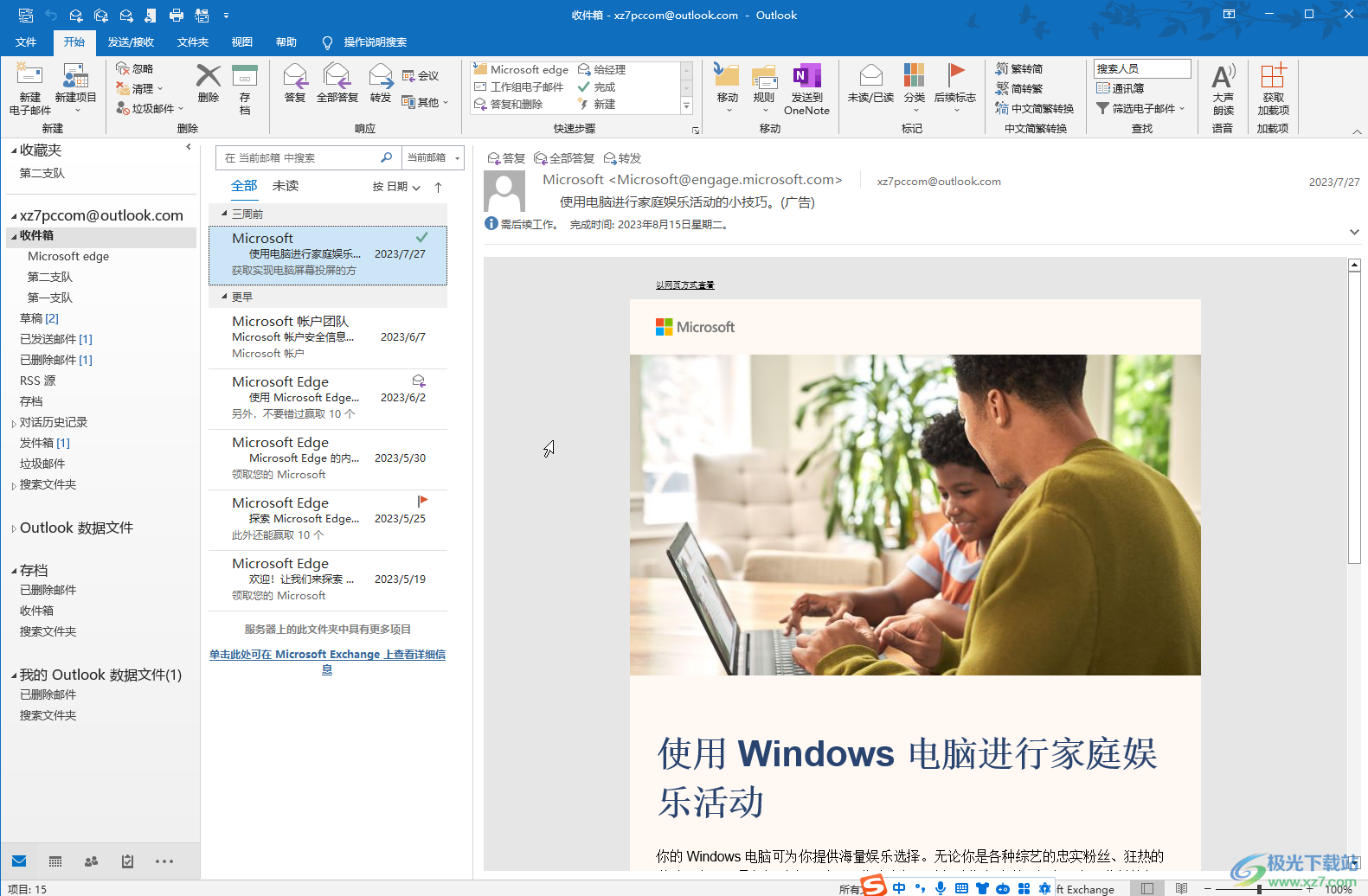Toggle Unread/Read status
Image resolution: width=1368 pixels, height=896 pixels.
click(870, 83)
